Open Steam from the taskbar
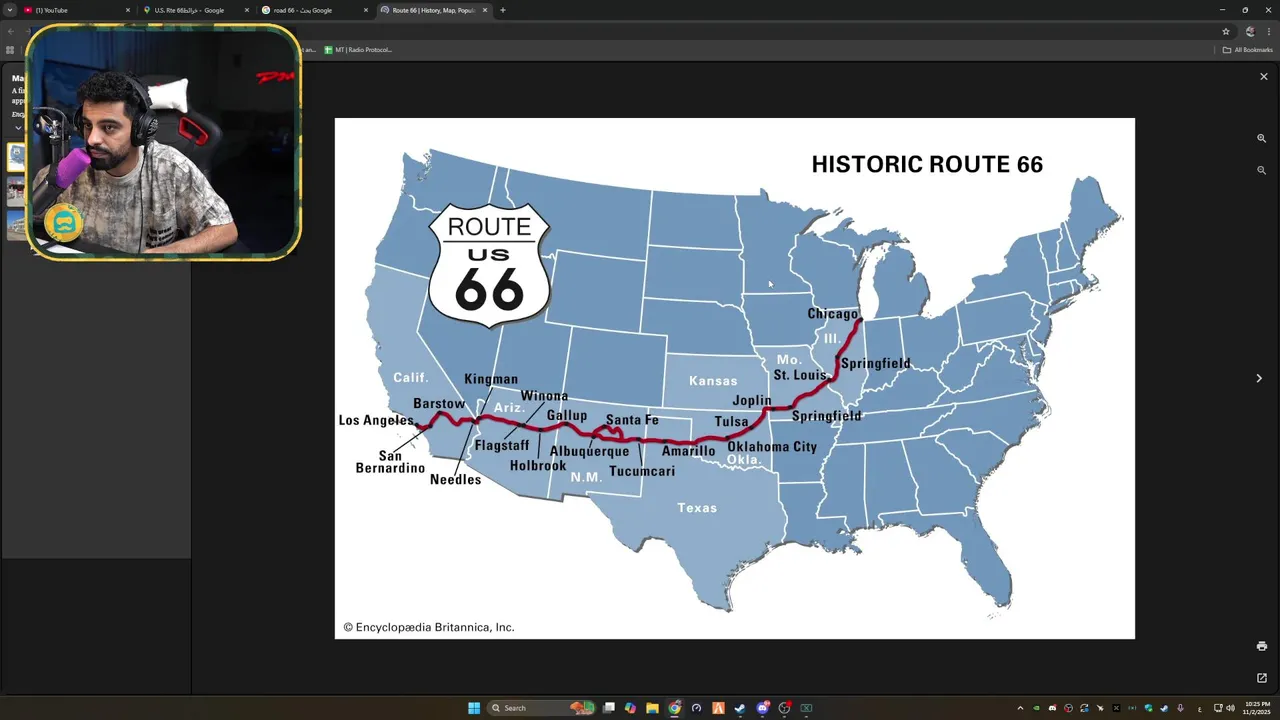This screenshot has height=720, width=1280. tap(740, 708)
